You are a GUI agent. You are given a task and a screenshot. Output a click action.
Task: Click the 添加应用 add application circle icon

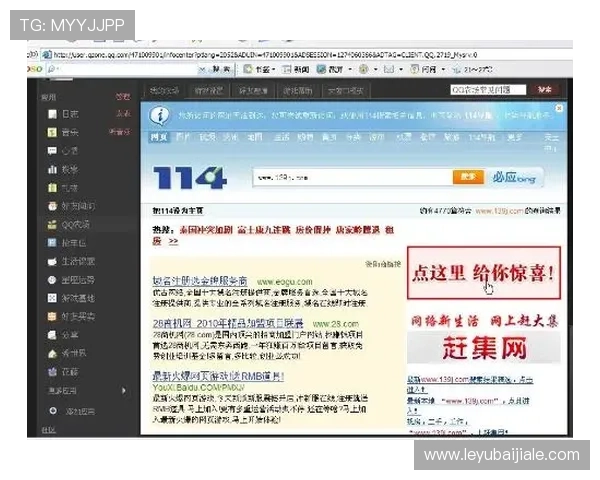click(x=53, y=411)
